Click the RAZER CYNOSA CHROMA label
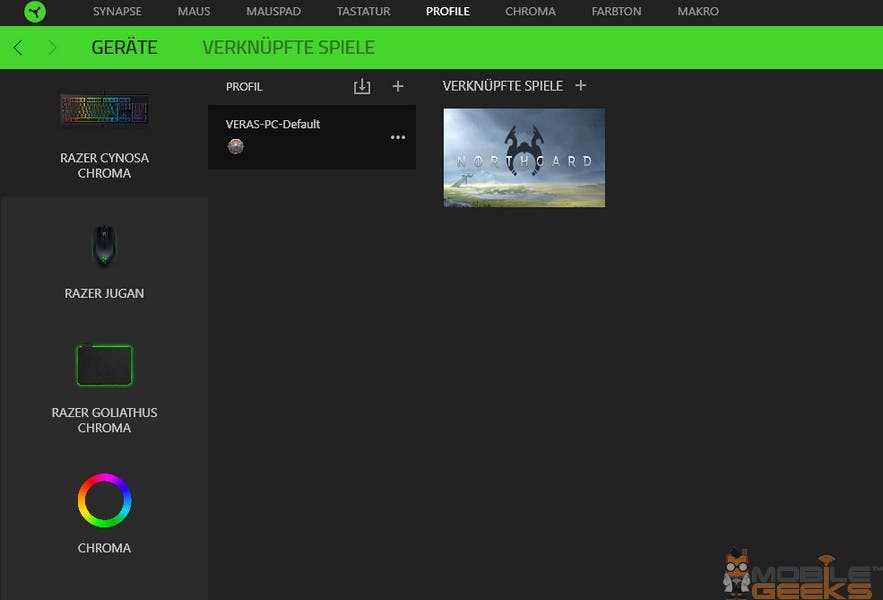Viewport: 883px width, 600px height. tap(104, 166)
